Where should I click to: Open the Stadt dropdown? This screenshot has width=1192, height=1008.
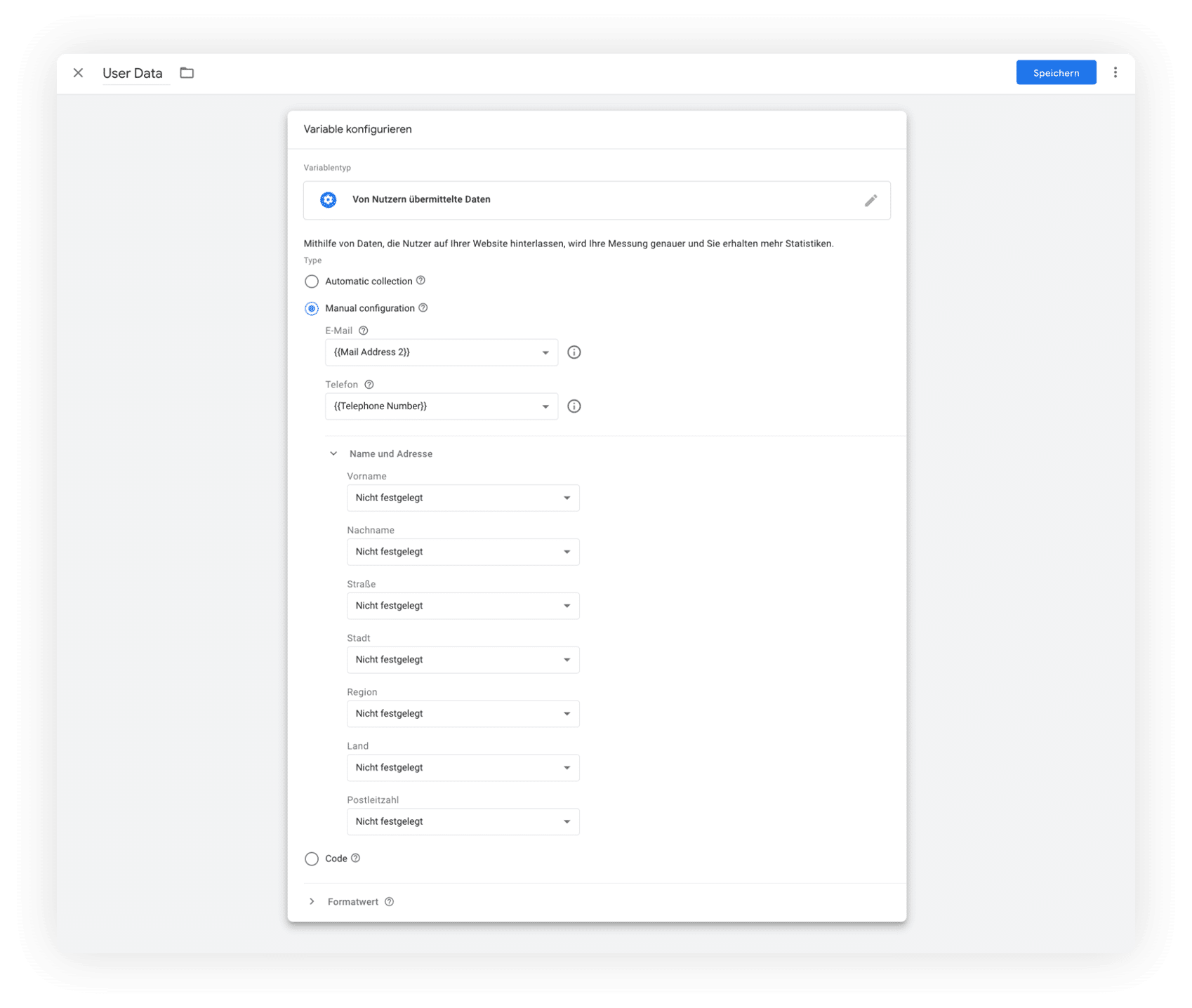[463, 661]
